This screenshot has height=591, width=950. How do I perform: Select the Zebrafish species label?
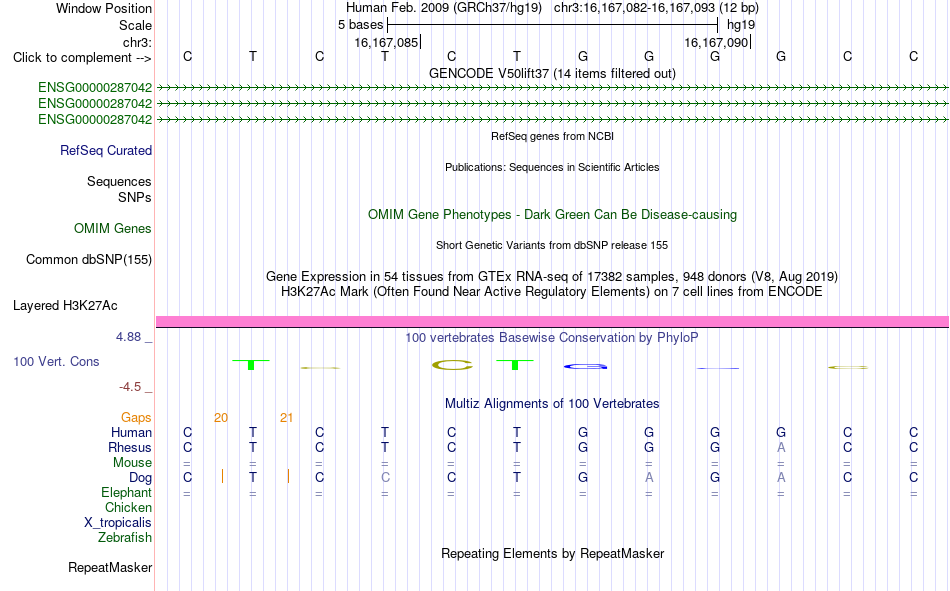pyautogui.click(x=125, y=538)
